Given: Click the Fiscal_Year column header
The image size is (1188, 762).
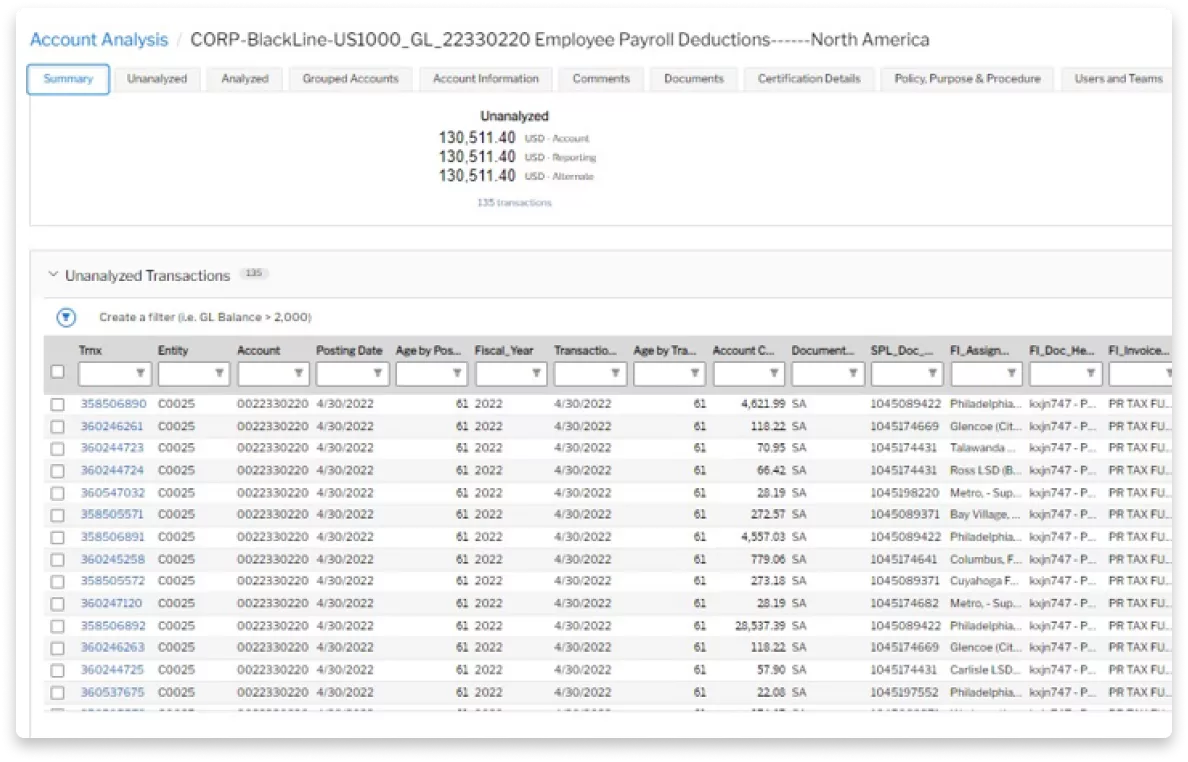Looking at the screenshot, I should 504,351.
